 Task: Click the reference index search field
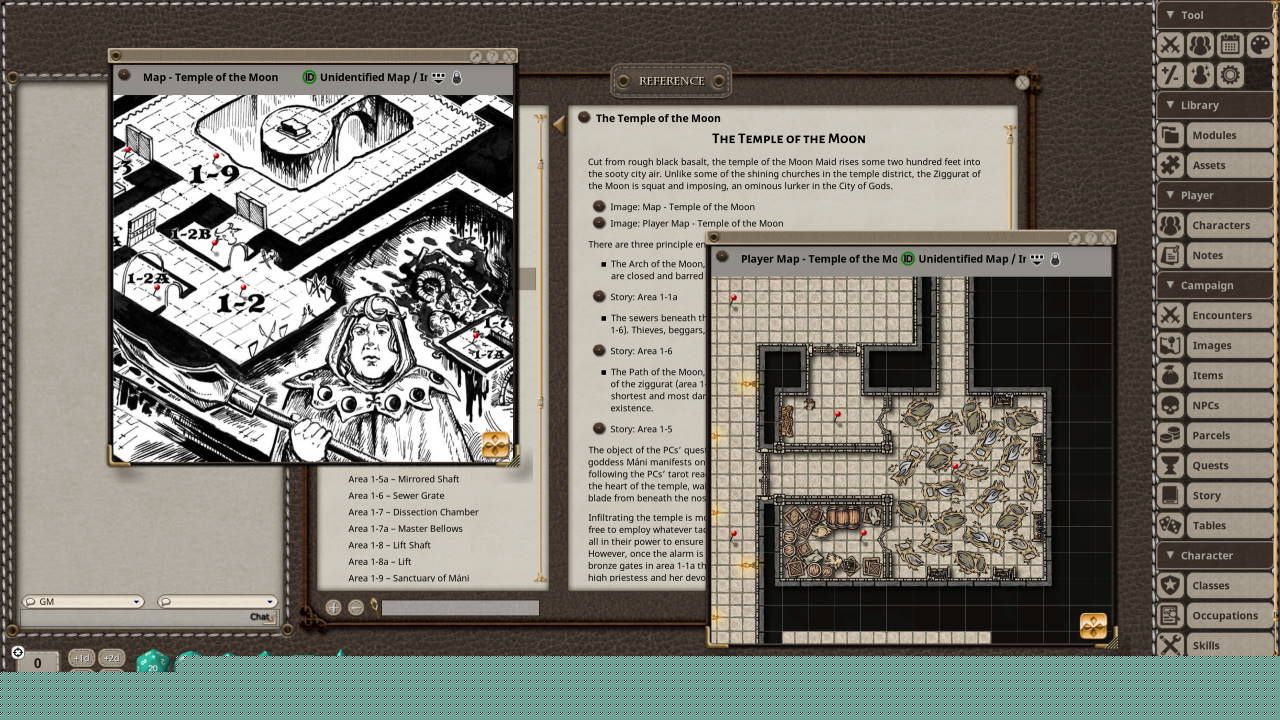coord(460,607)
